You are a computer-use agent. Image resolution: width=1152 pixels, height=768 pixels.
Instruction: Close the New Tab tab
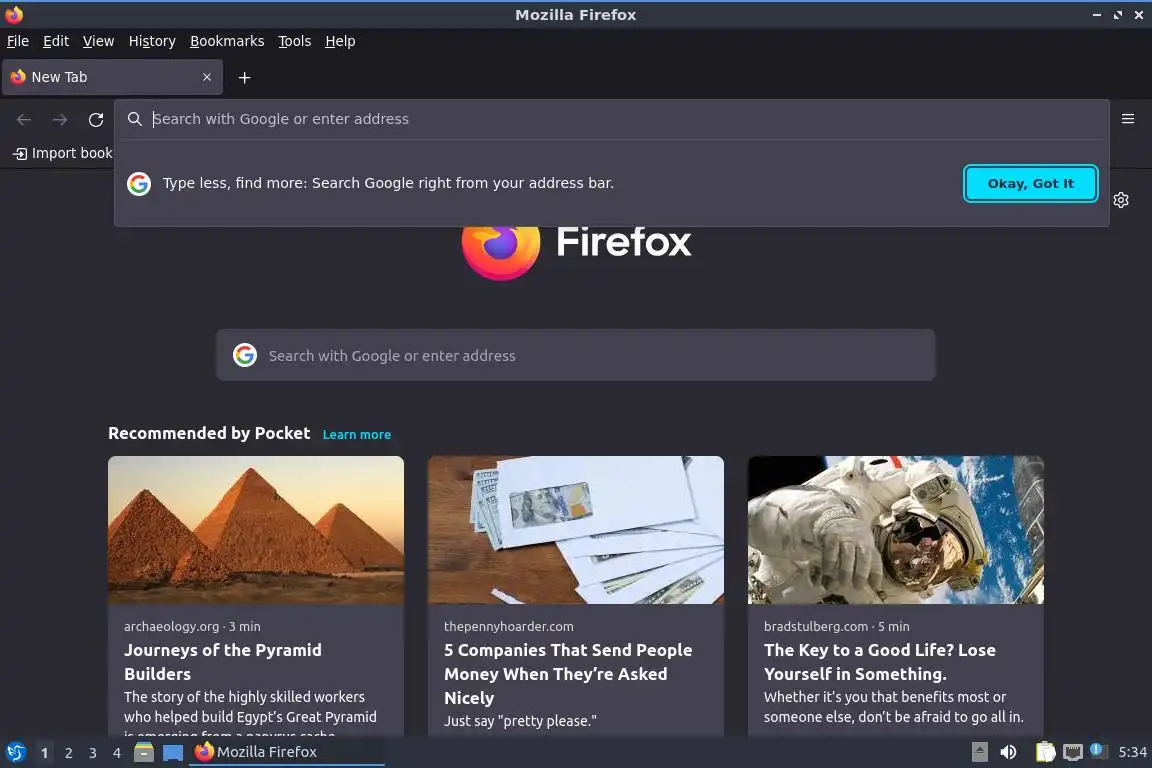[x=206, y=77]
